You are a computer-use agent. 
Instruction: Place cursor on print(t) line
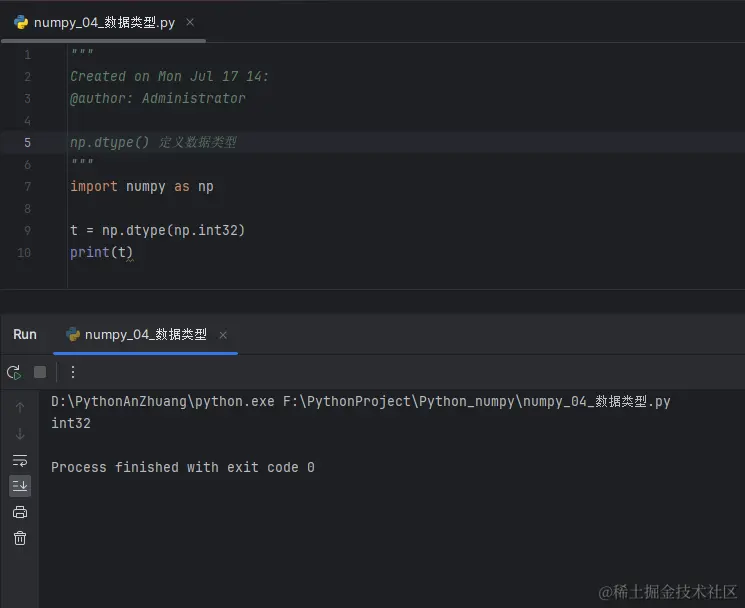click(x=101, y=253)
